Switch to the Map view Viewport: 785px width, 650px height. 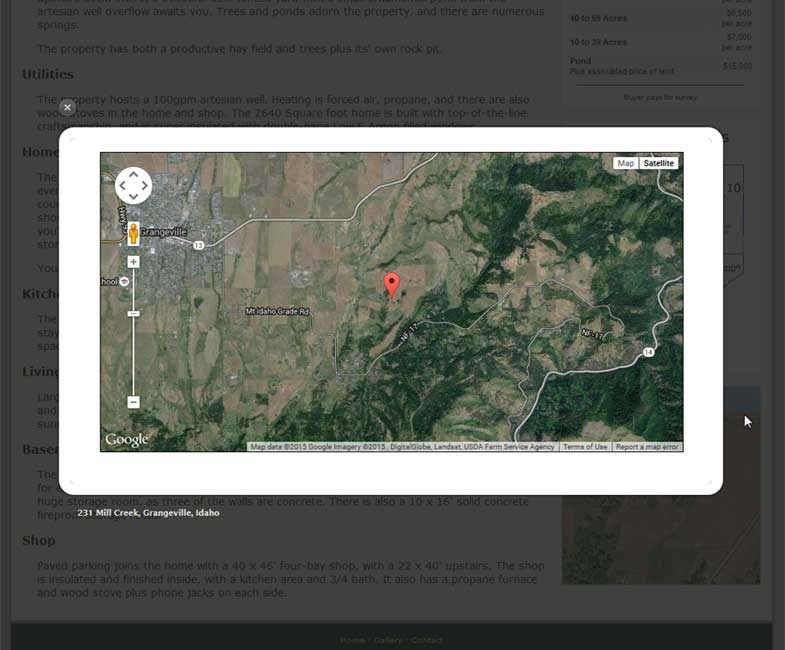click(x=625, y=163)
